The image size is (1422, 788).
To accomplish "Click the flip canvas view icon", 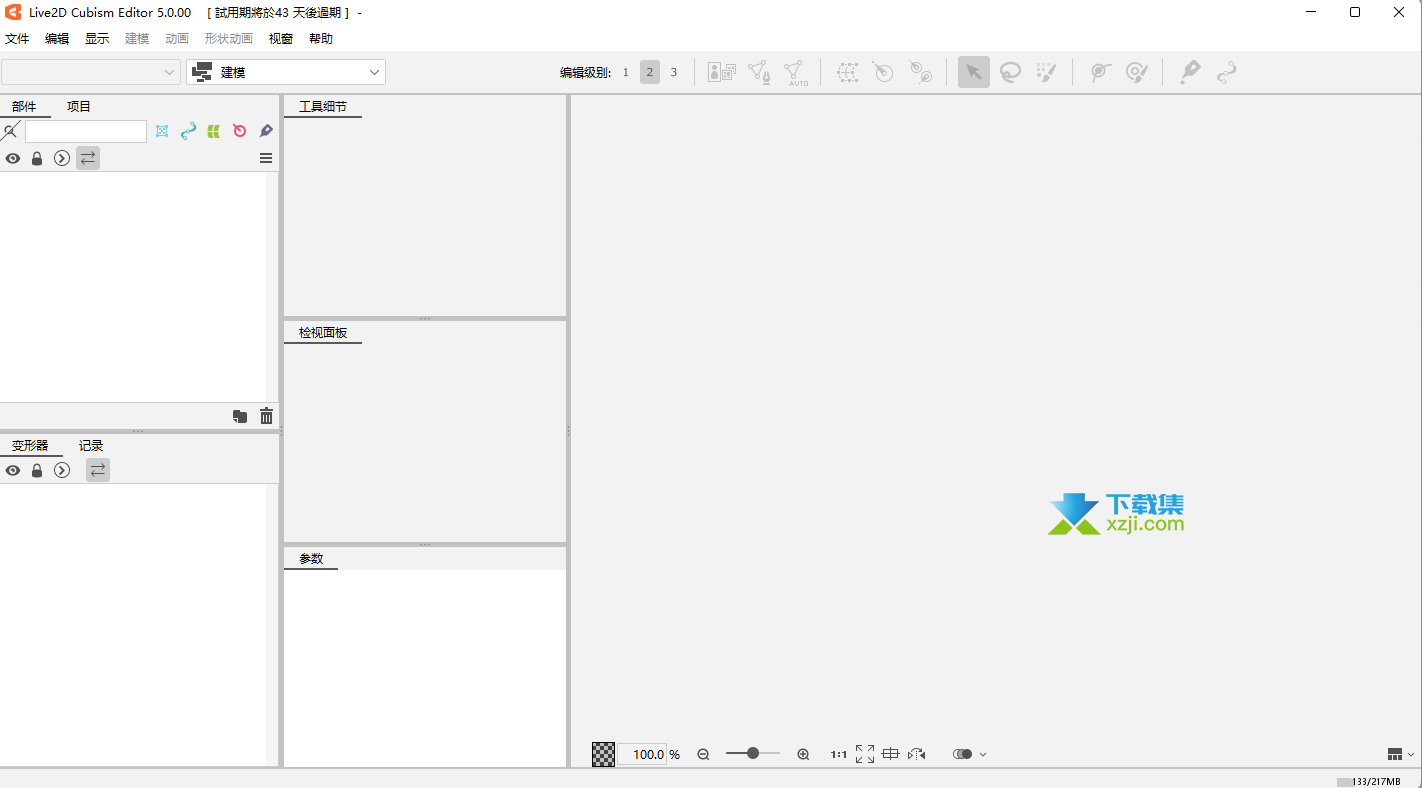I will pyautogui.click(x=917, y=754).
